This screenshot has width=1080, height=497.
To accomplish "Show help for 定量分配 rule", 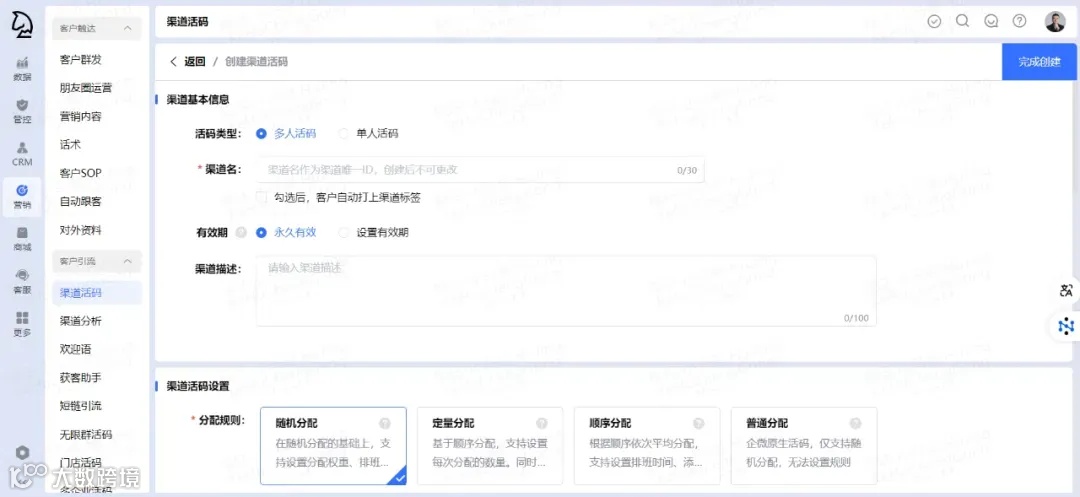I will click(542, 423).
